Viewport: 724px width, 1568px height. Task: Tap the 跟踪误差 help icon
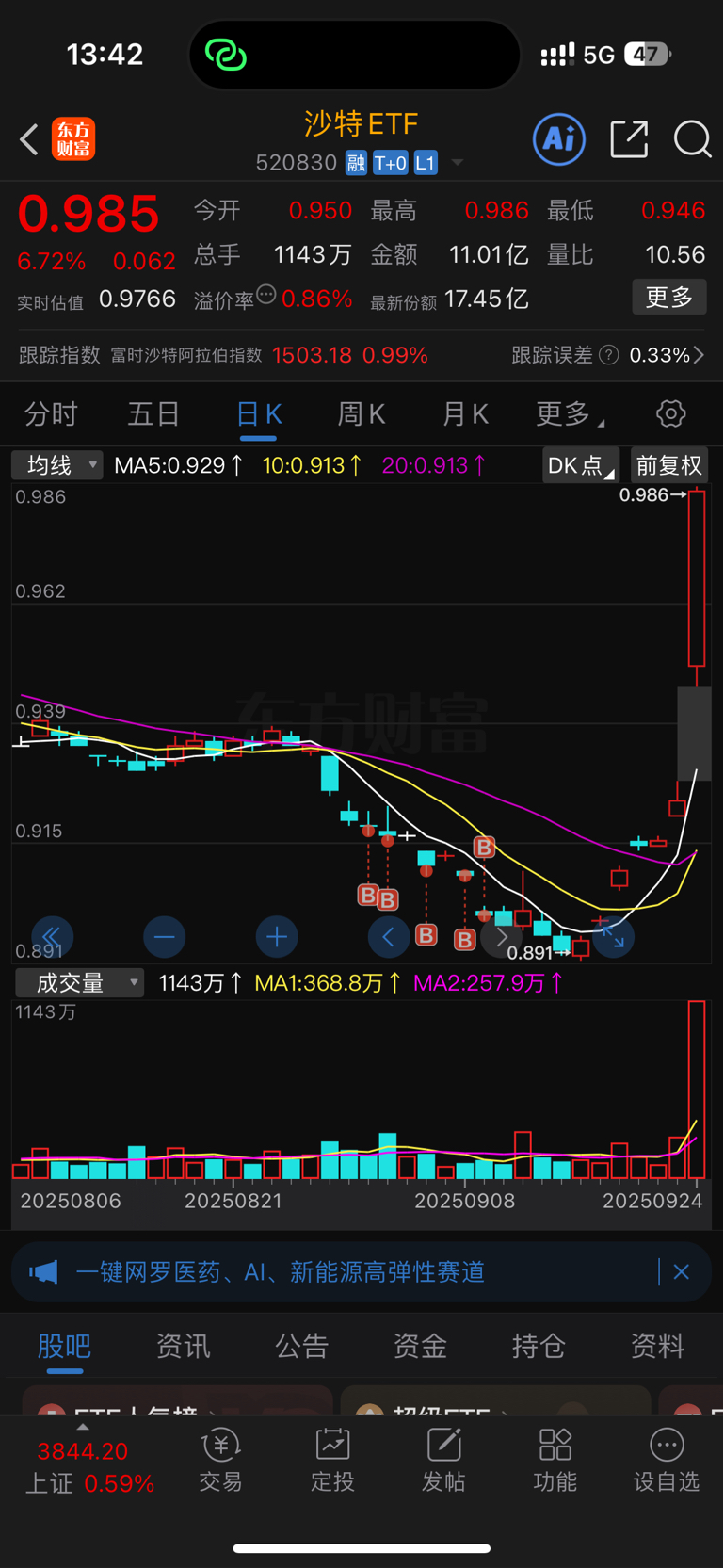(x=609, y=355)
